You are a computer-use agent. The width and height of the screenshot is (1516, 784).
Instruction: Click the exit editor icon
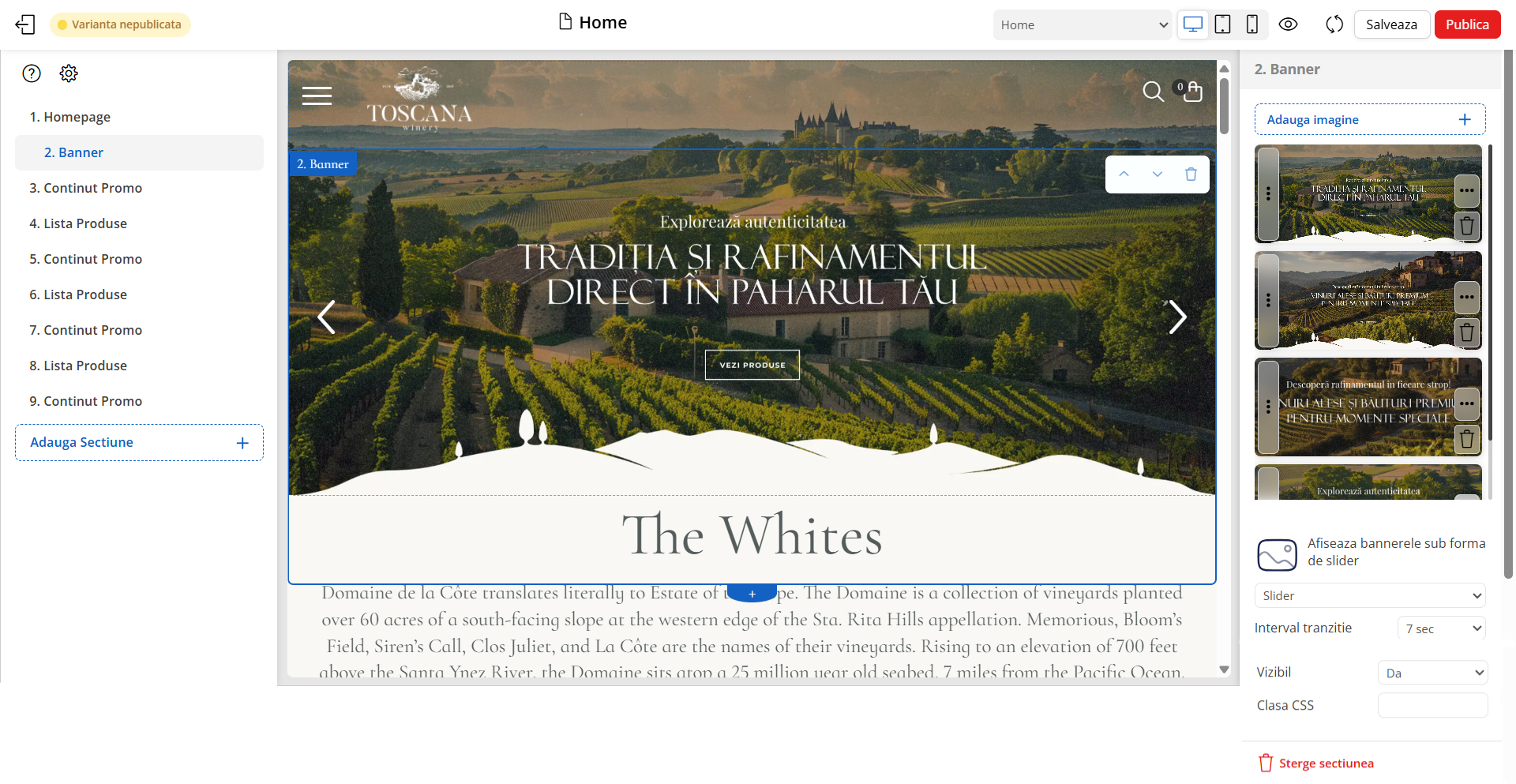25,24
